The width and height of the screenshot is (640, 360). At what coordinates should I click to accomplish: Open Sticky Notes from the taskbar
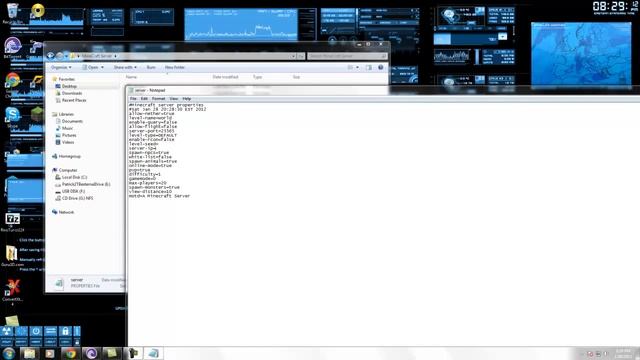tap(111, 353)
